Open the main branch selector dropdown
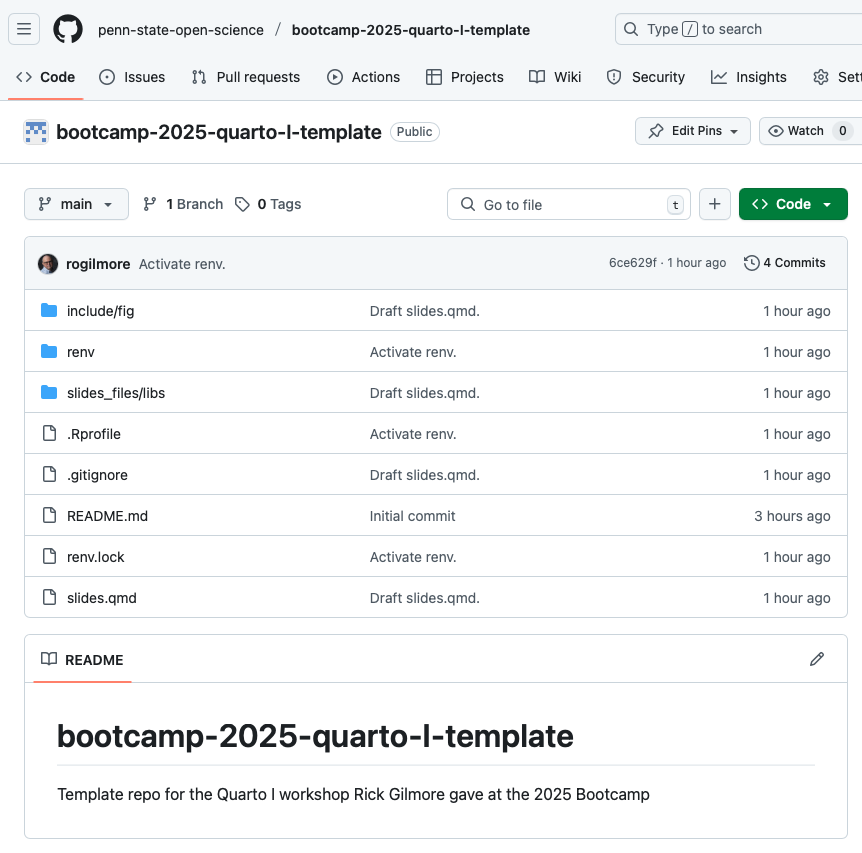 pos(76,204)
